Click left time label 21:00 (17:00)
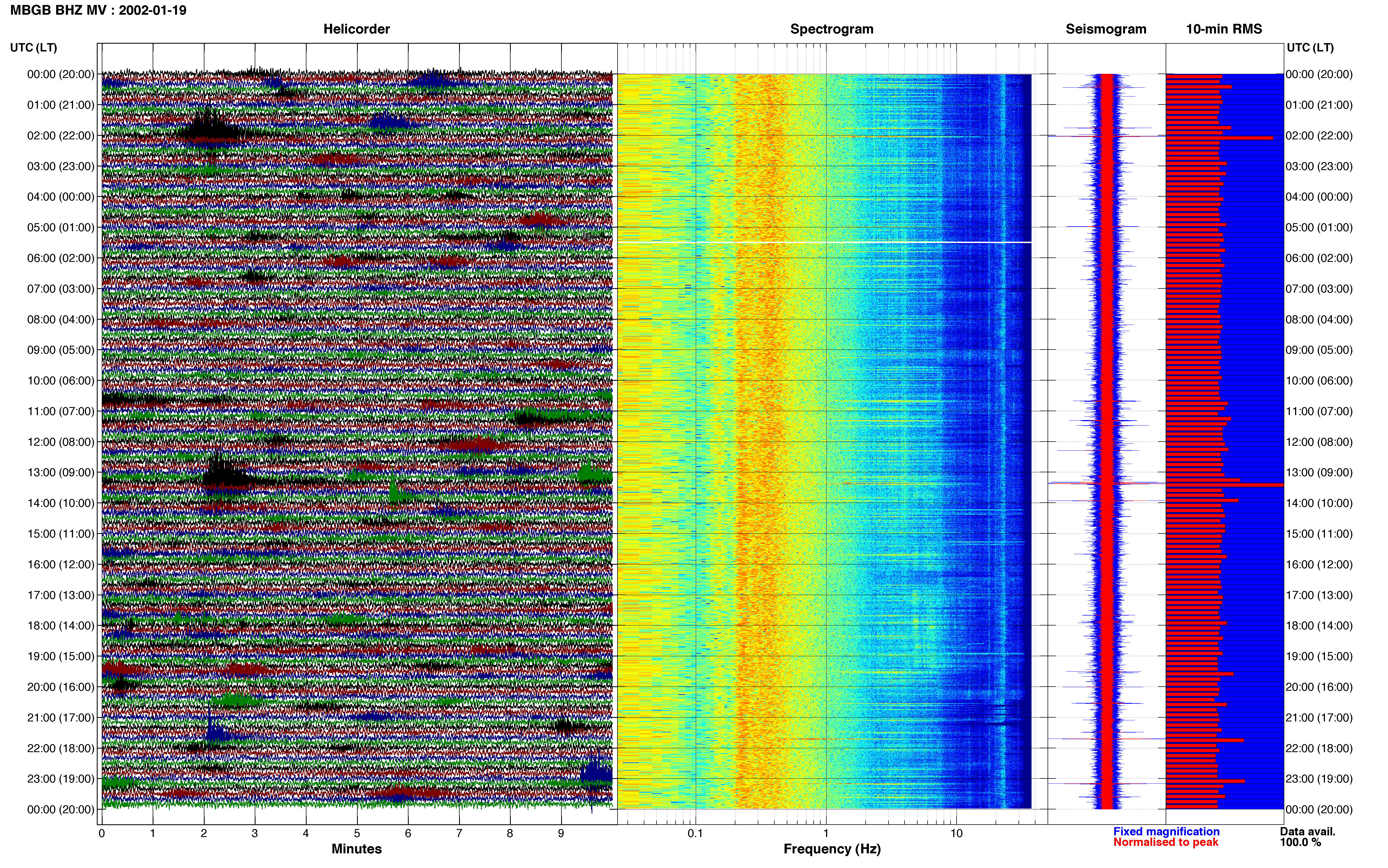The width and height of the screenshot is (1388, 868). click(61, 718)
